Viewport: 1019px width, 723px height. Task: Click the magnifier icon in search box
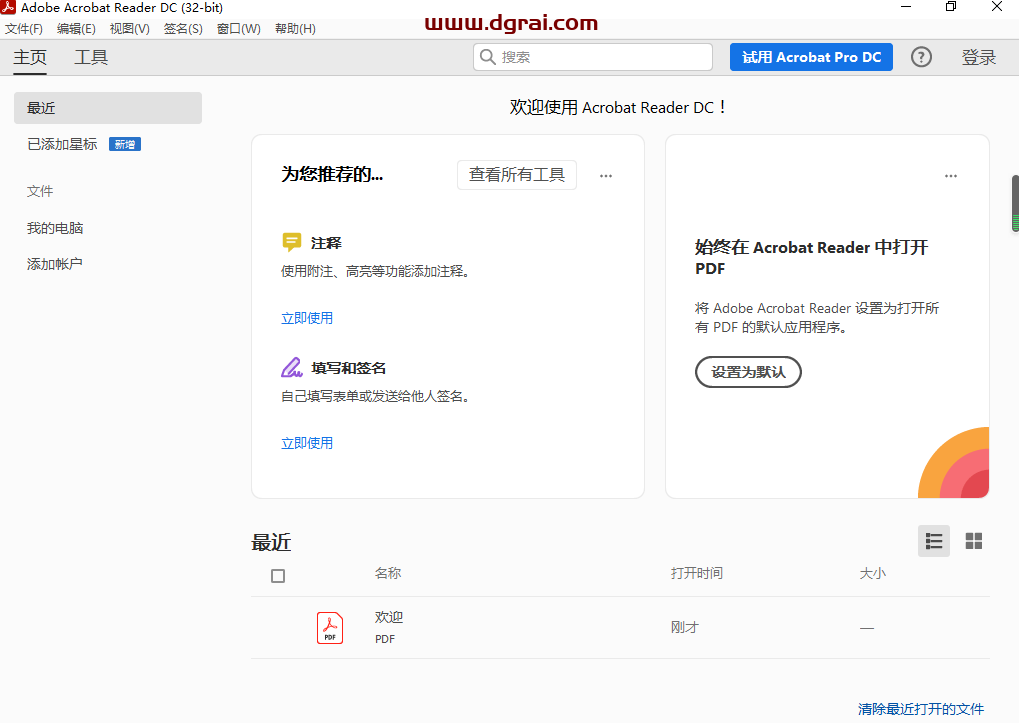point(488,57)
